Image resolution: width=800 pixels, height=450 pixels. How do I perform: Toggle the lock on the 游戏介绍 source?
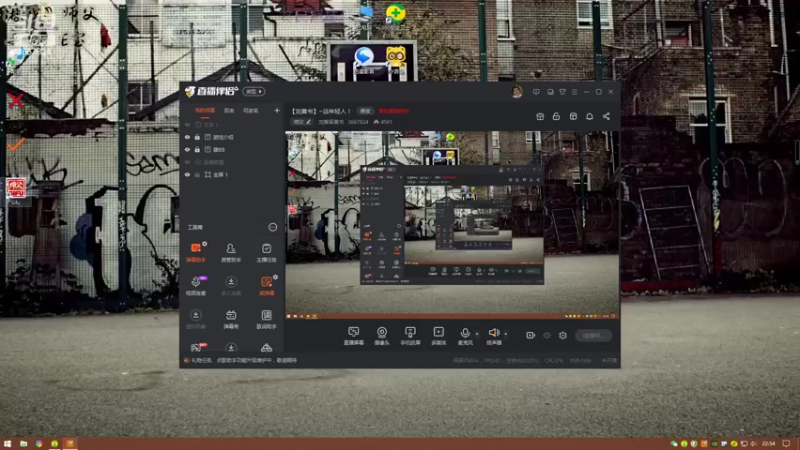click(197, 137)
